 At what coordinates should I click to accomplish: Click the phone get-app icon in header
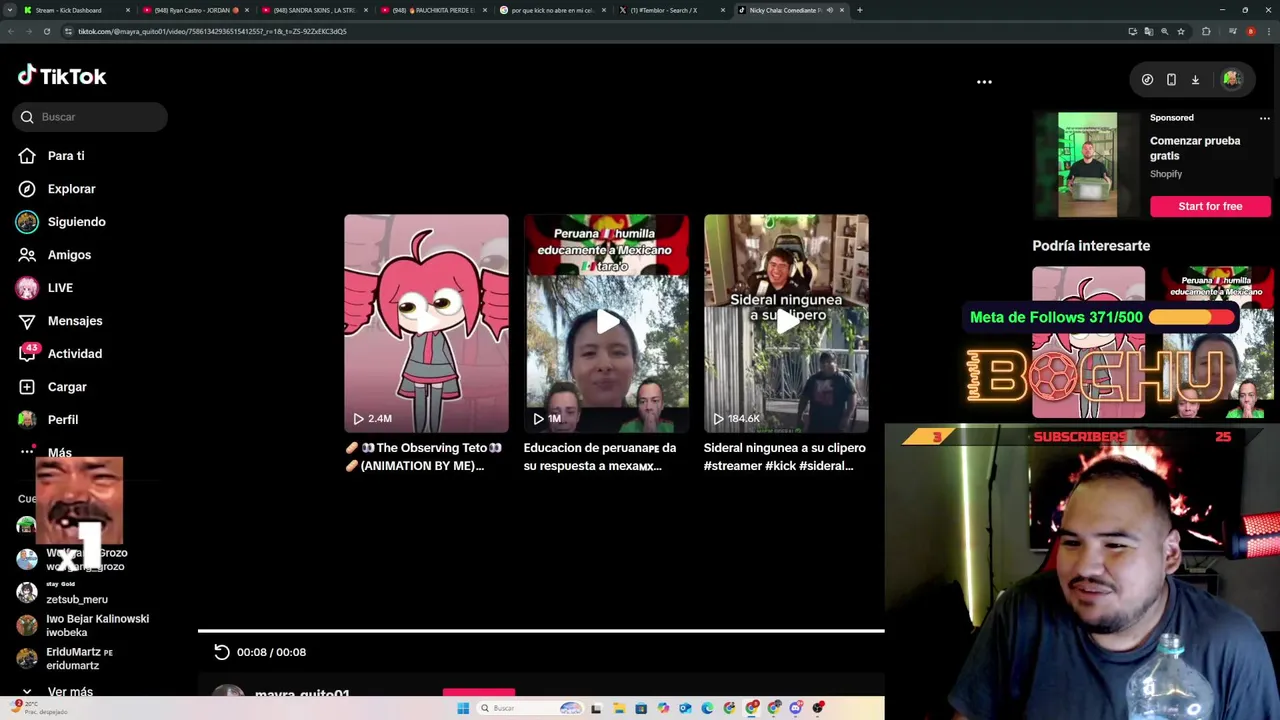1171,80
